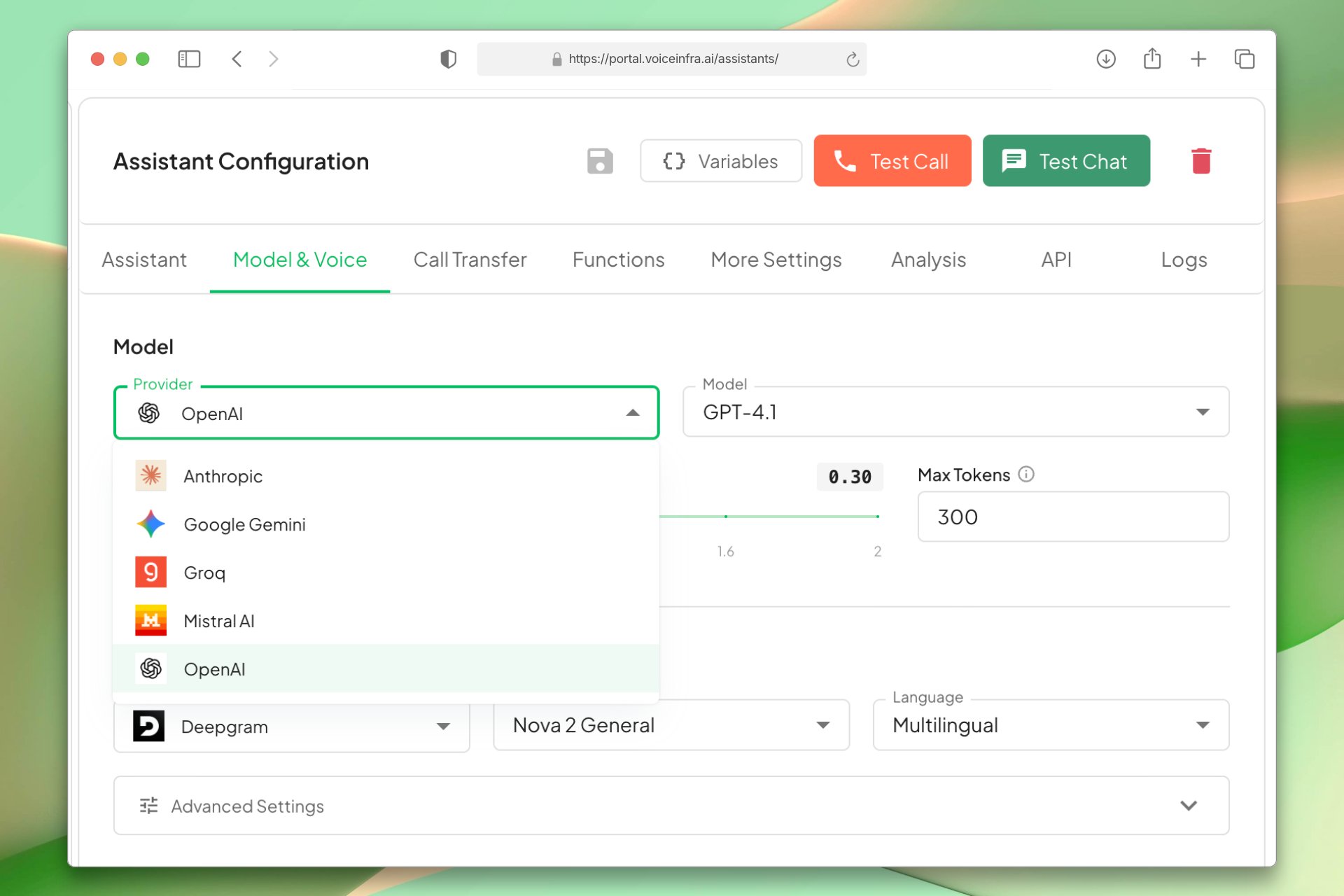Select Google Gemini as provider
Image resolution: width=1344 pixels, height=896 pixels.
pos(386,524)
